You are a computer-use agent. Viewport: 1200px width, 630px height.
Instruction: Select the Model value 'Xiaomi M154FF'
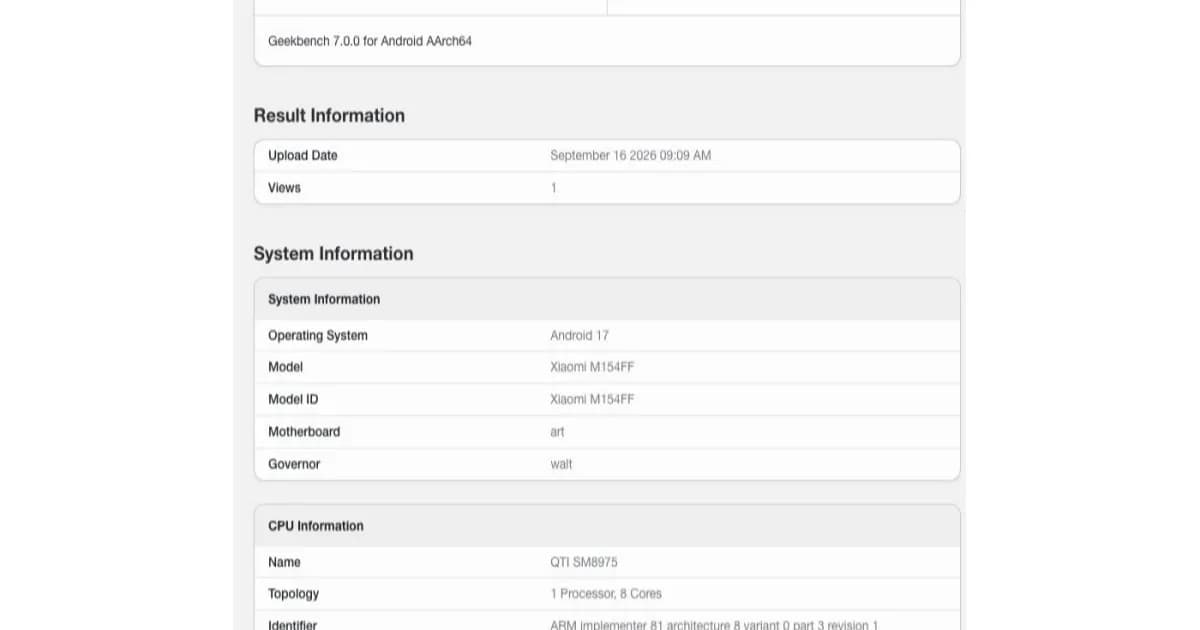[592, 367]
